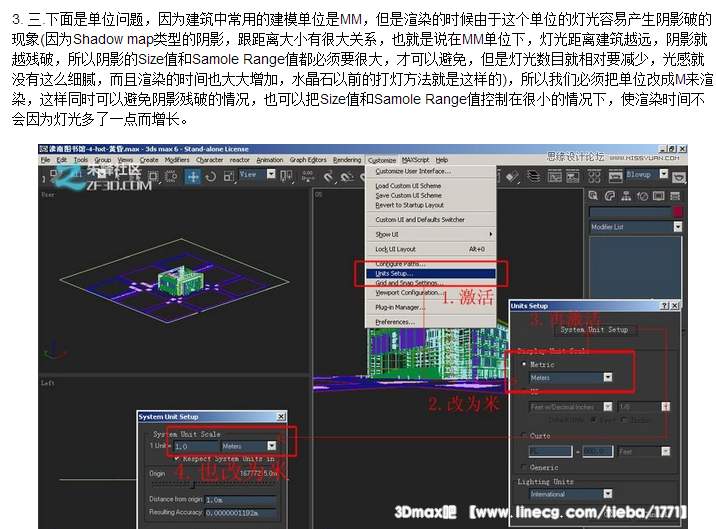Screen dimensions: 716x529
Task: Close the System Unit Setup dialog
Action: pos(281,417)
